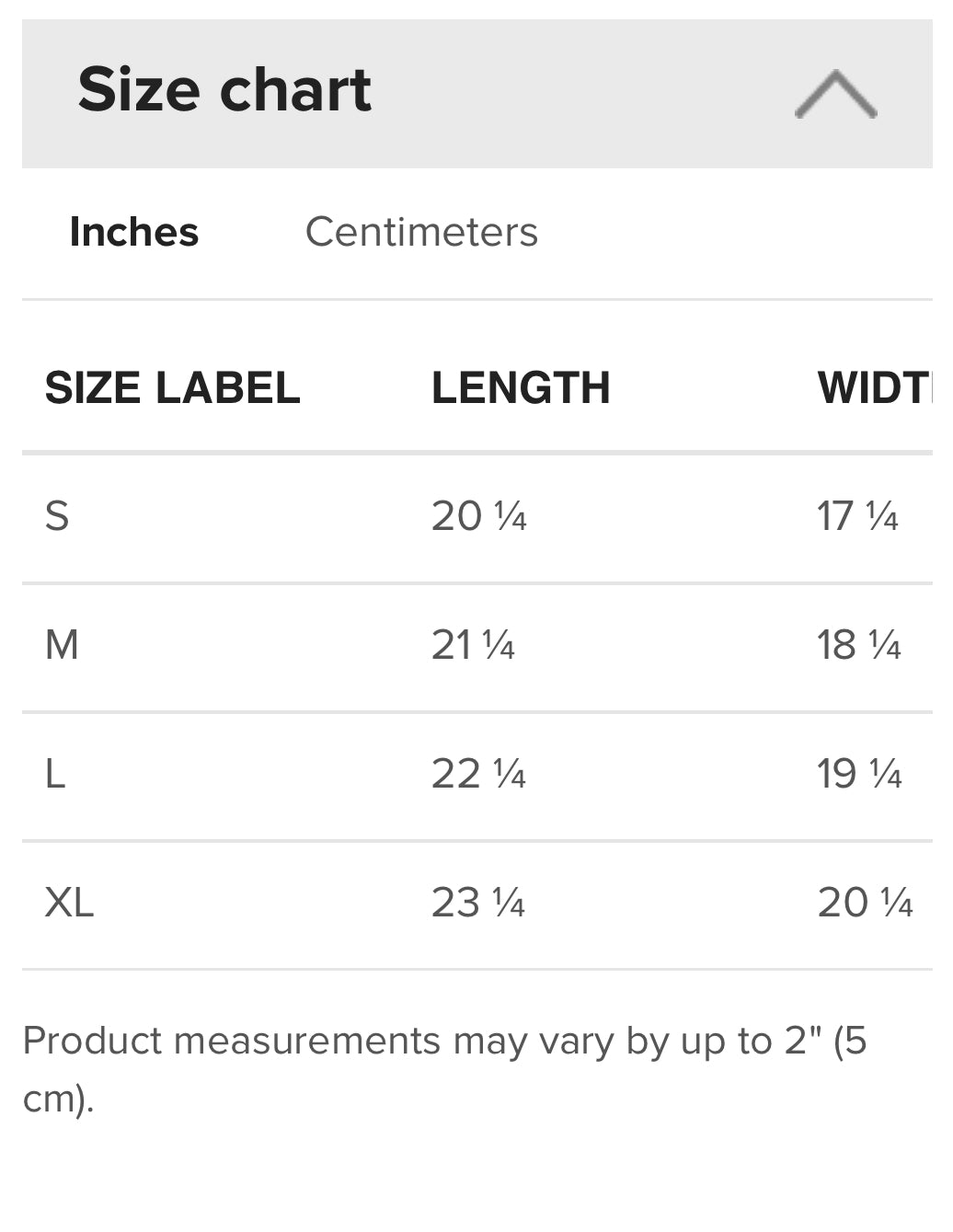
Task: Click the 19 ¼ width value
Action: (x=859, y=774)
